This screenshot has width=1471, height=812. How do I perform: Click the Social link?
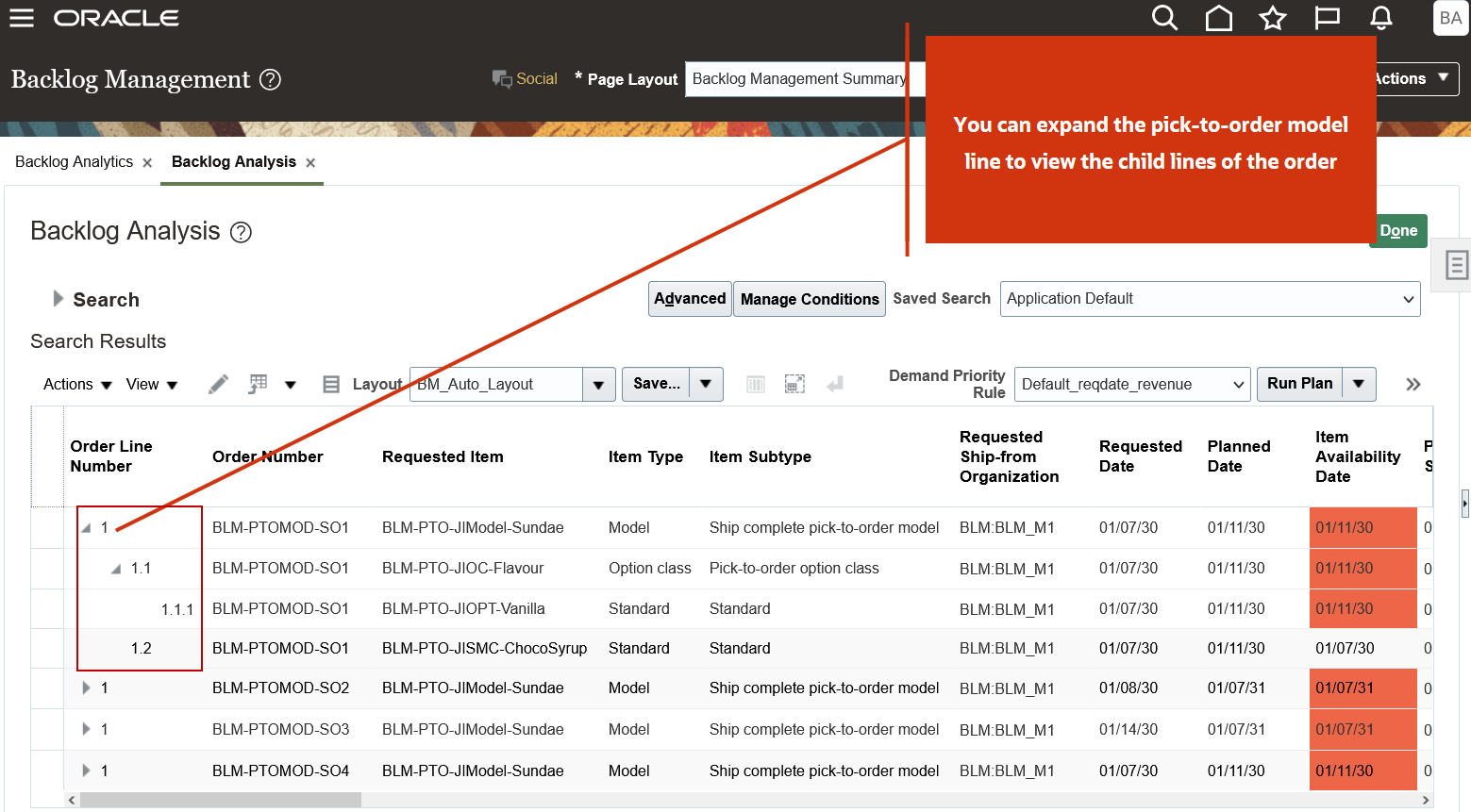(537, 79)
